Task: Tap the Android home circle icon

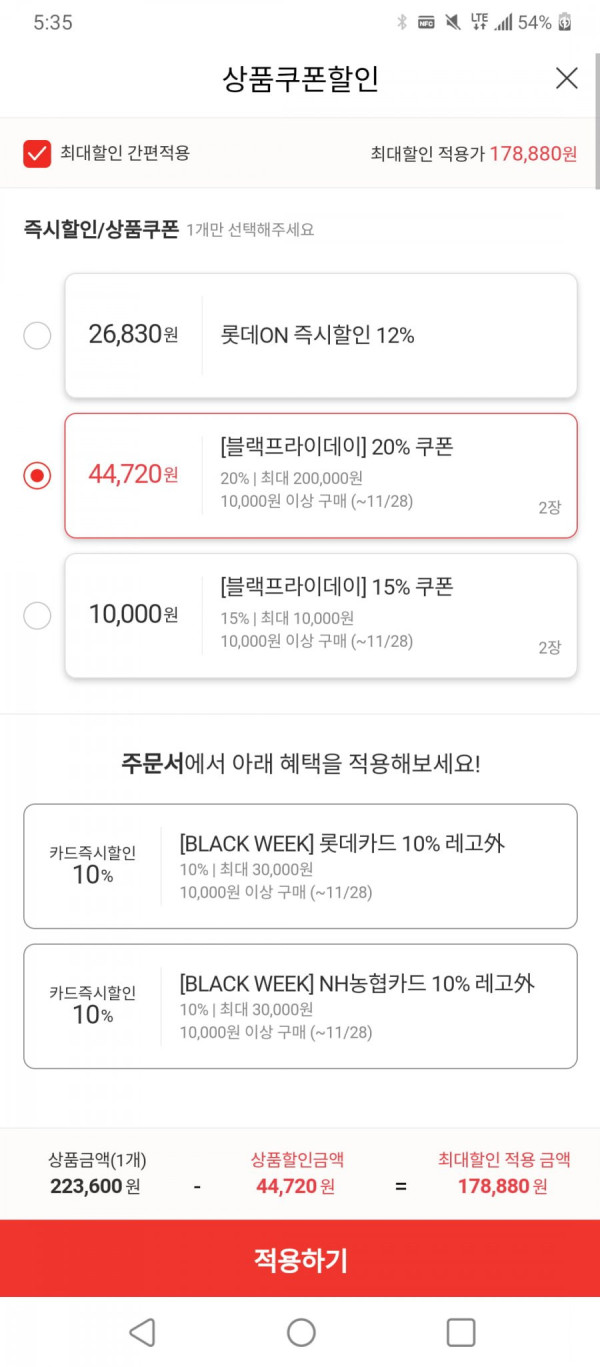Action: tap(301, 1332)
